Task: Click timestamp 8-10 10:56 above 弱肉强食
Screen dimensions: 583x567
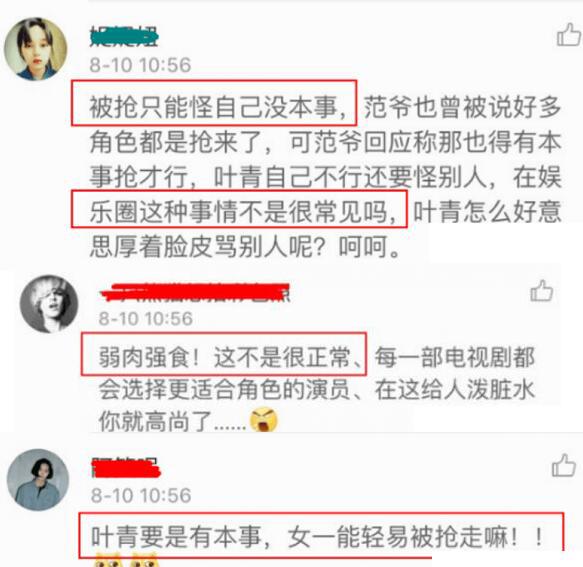Action: coord(145,319)
